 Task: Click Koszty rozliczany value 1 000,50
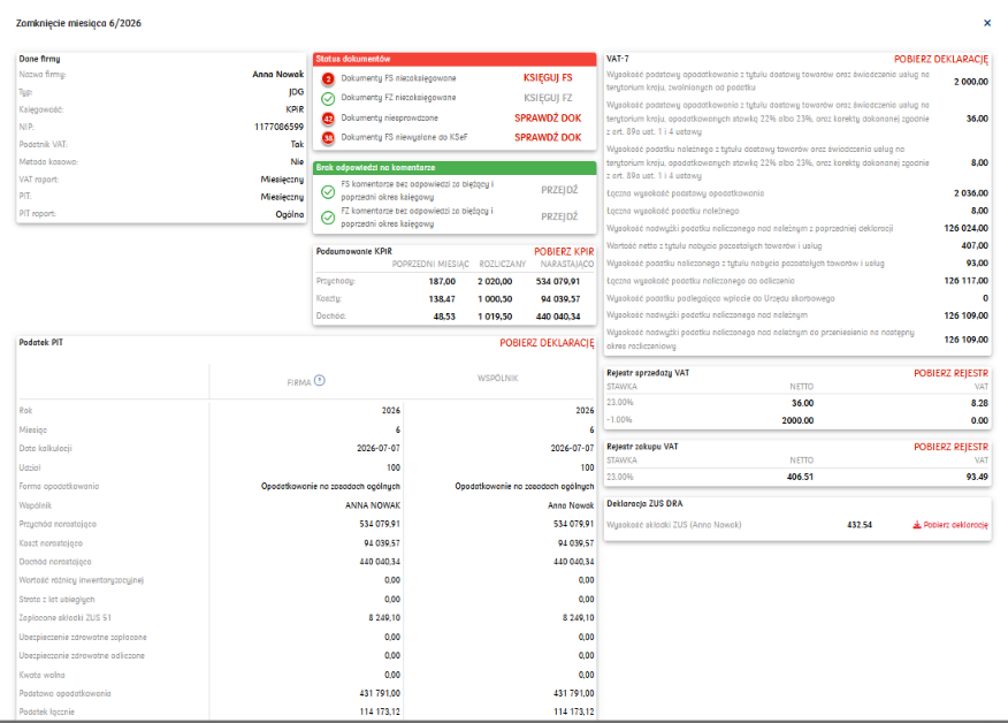(x=495, y=299)
